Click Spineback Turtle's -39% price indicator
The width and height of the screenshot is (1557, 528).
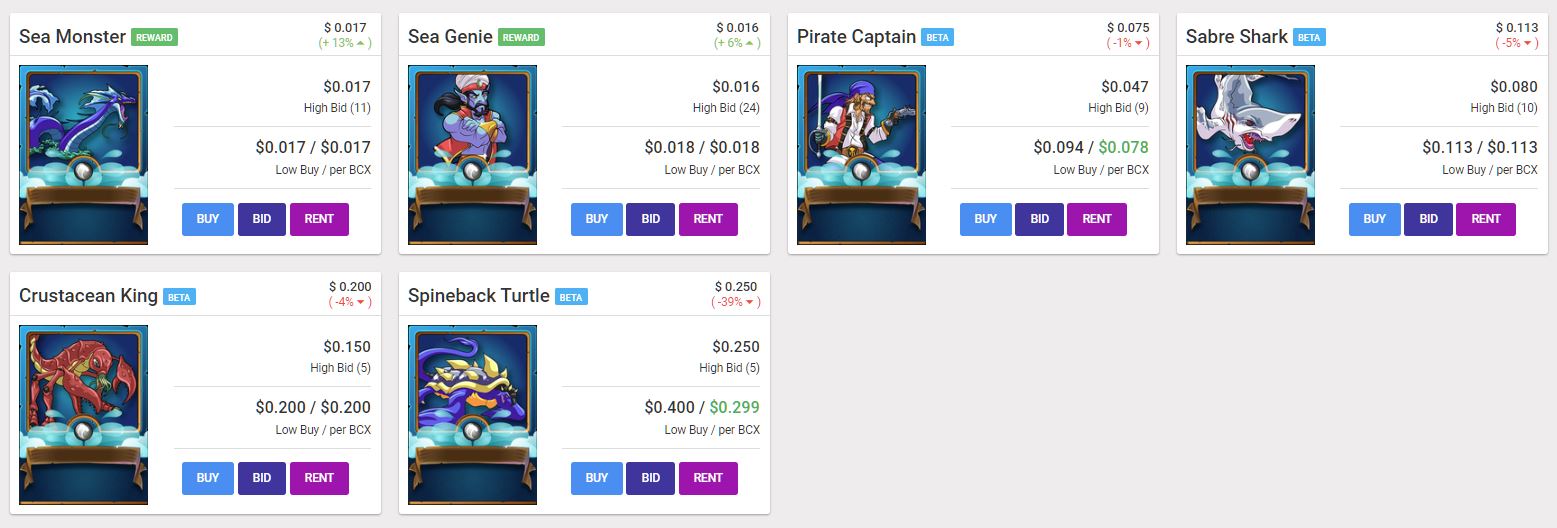click(x=735, y=302)
